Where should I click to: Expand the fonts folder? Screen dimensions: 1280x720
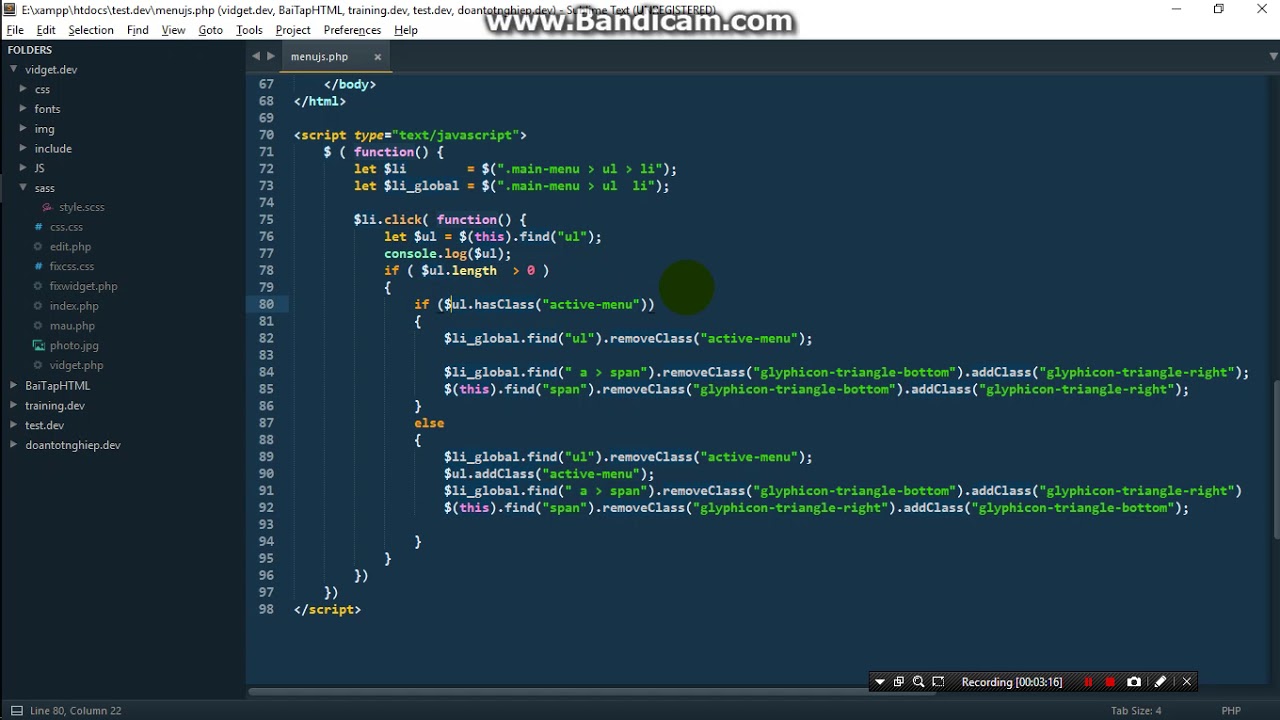pos(23,109)
